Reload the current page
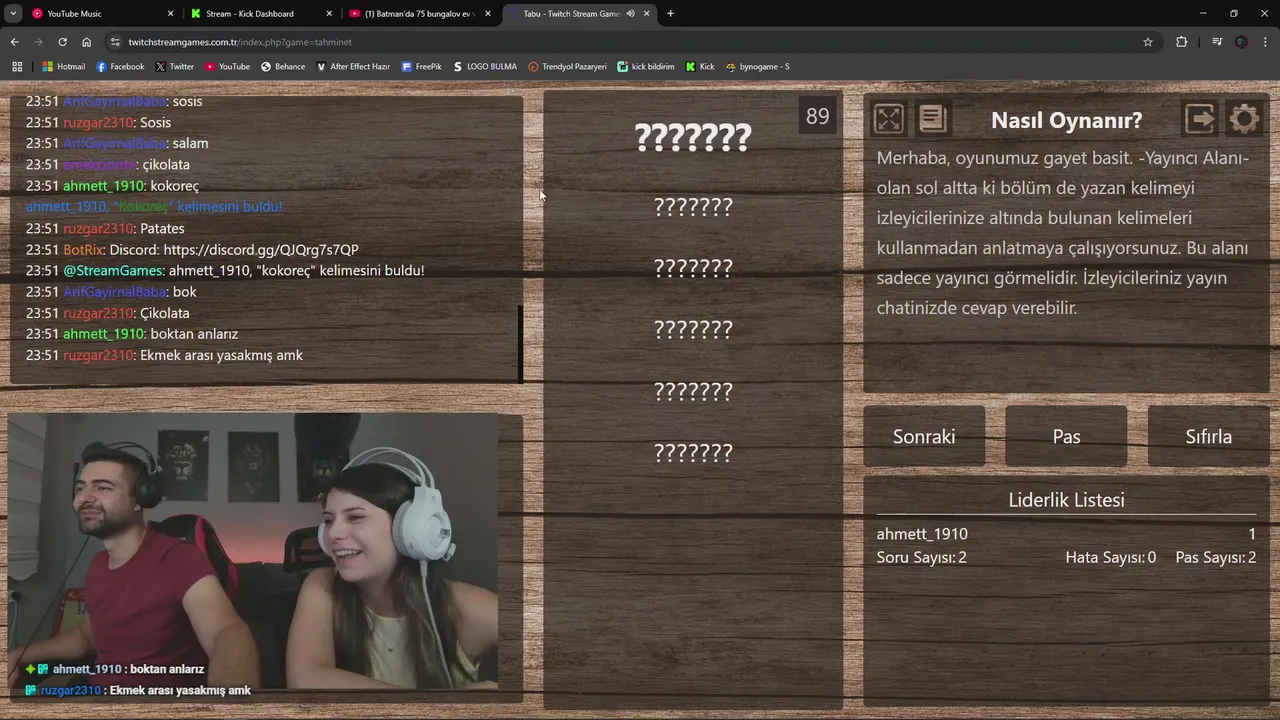The image size is (1280, 720). tap(62, 42)
